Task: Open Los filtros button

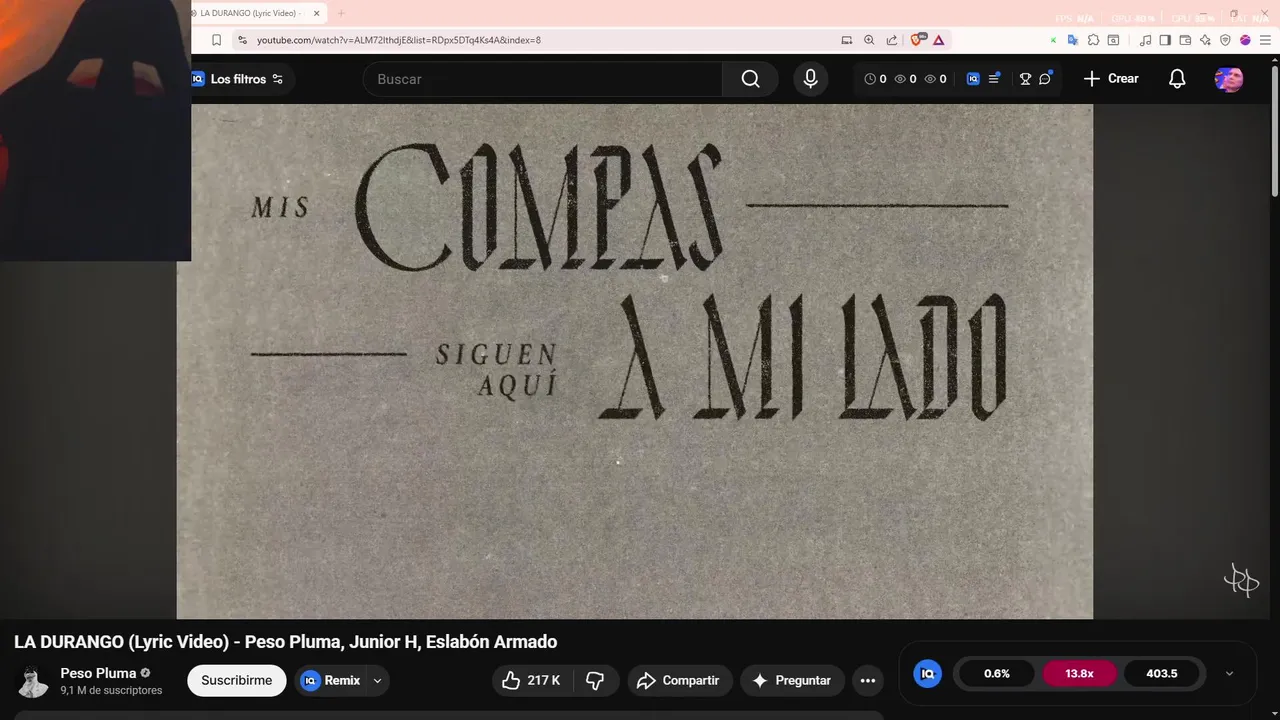Action: coord(238,79)
